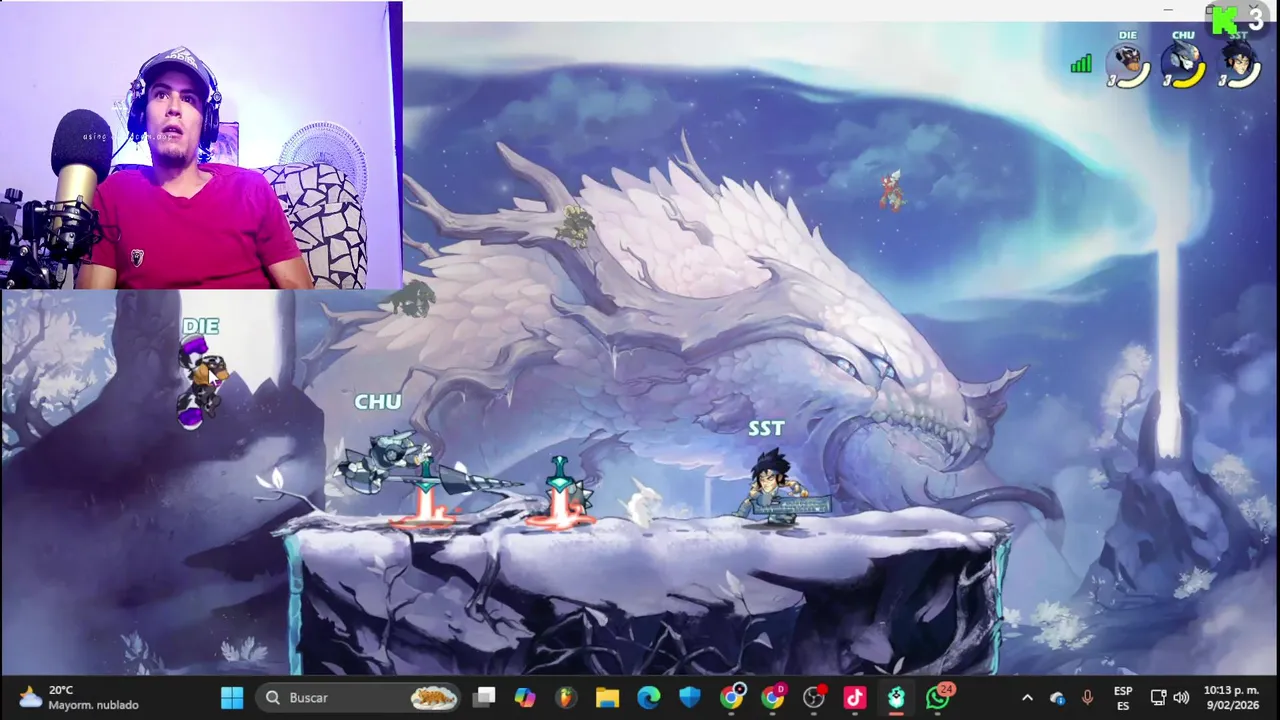This screenshot has height=720, width=1280.
Task: Click the green connection signal bars icon
Action: point(1081,64)
